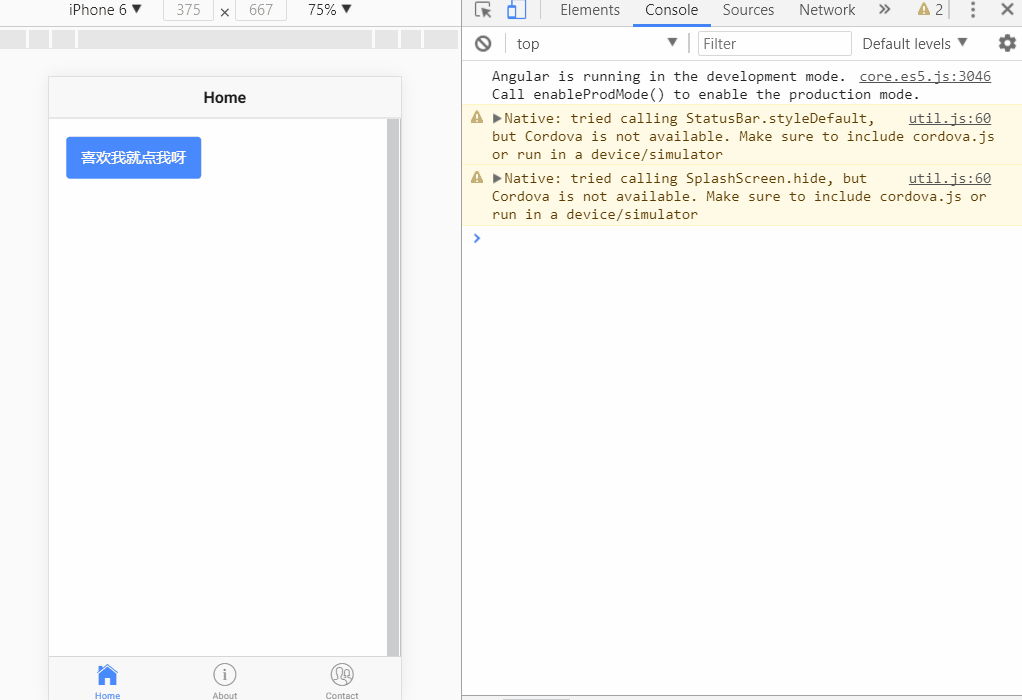Click the warning icon beside SplashScreen message
Screen dimensions: 1022x700
click(x=477, y=177)
